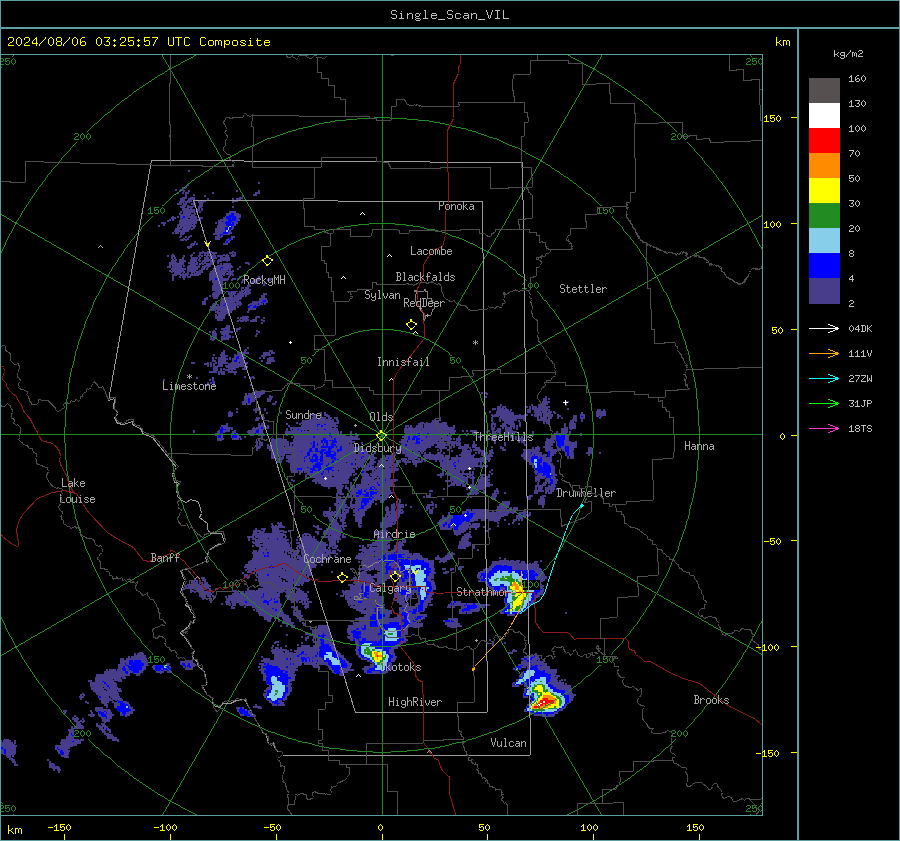Click the kg/m2 units label
This screenshot has width=900, height=841.
click(x=848, y=54)
